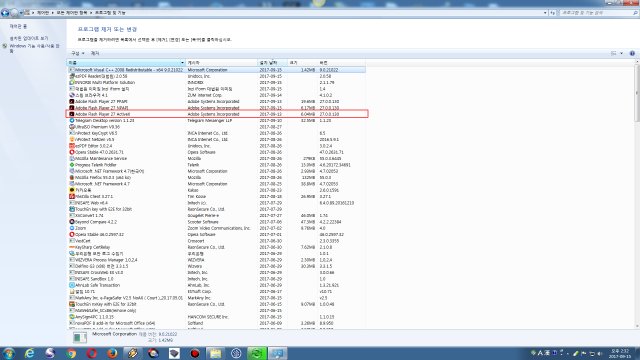Open Internet Explorer from the taskbar
The image size is (640, 360).
coord(29,353)
